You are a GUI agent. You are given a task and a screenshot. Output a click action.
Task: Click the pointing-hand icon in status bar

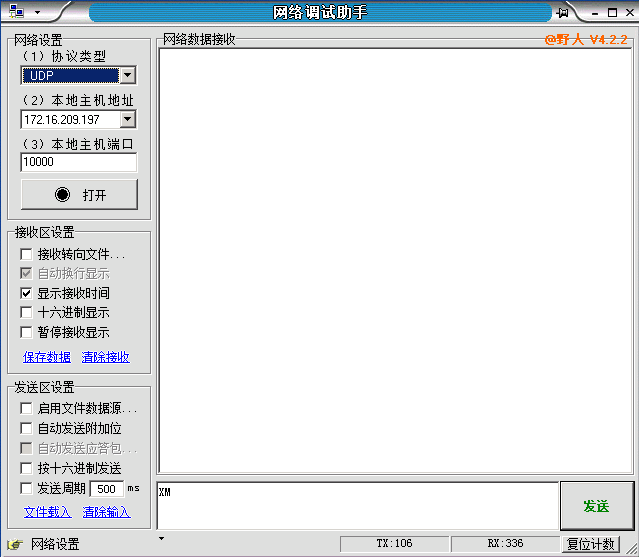pos(15,544)
